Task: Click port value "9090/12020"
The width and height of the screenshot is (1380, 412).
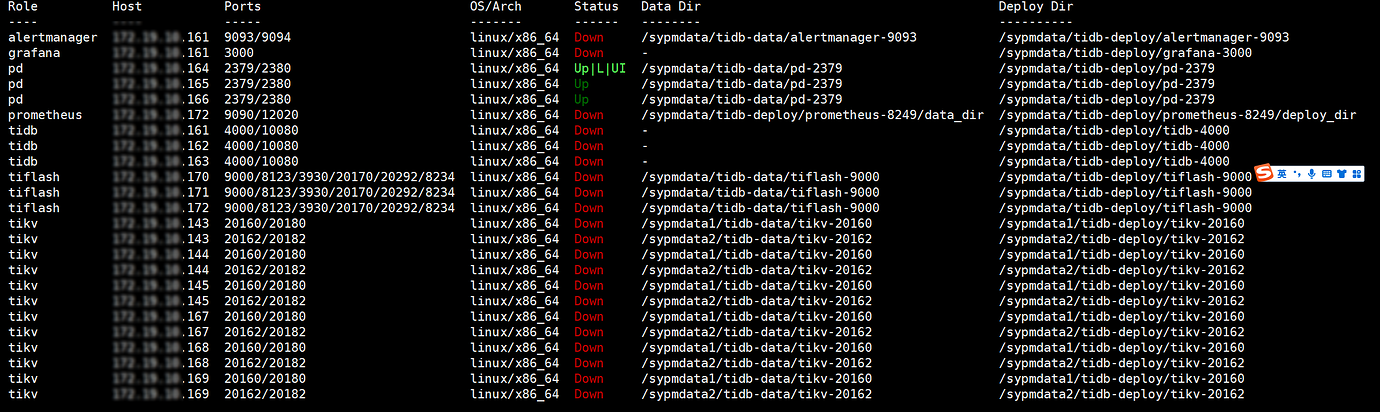Action: coord(261,115)
